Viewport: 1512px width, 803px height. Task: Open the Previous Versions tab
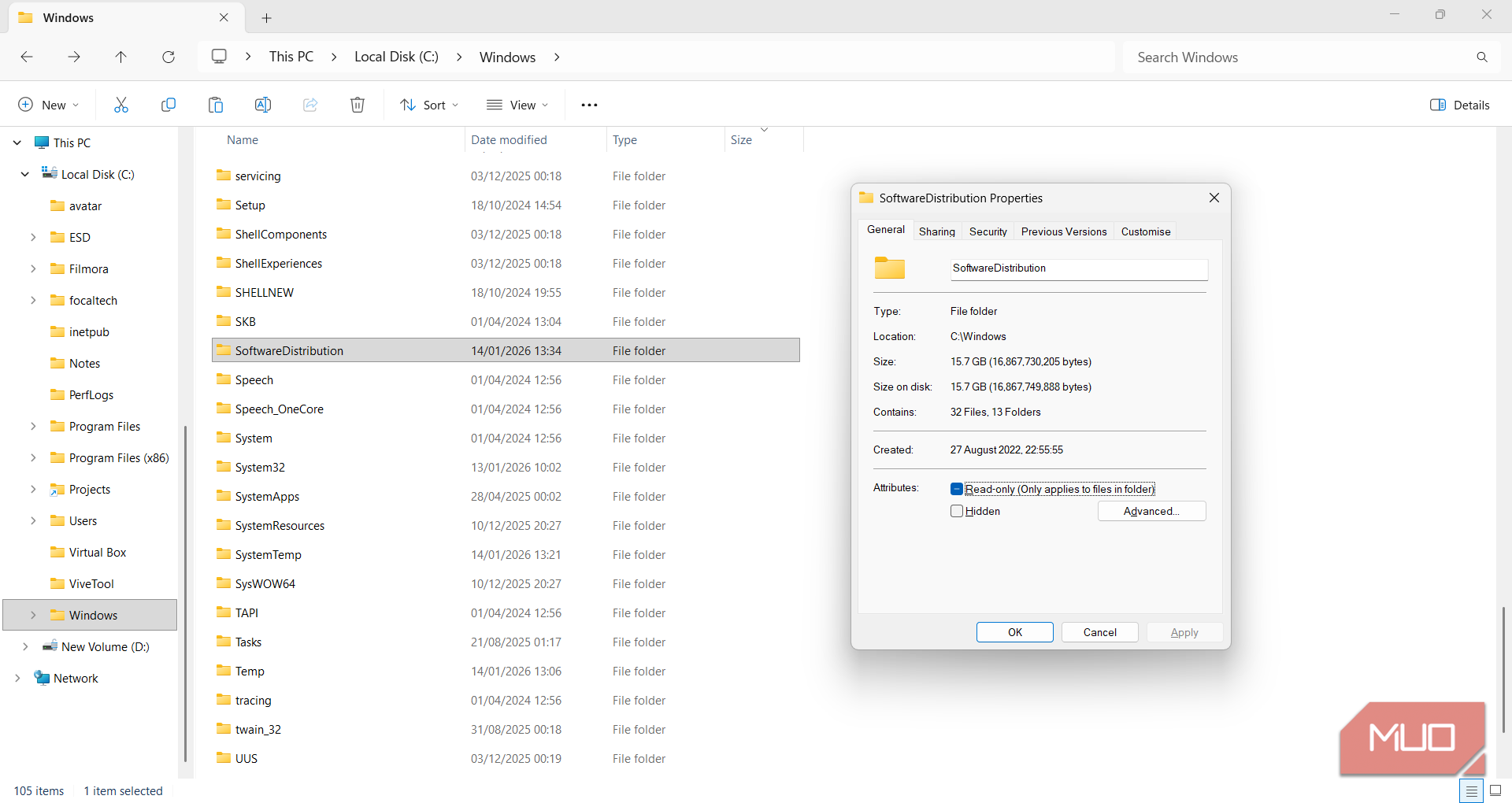tap(1064, 231)
